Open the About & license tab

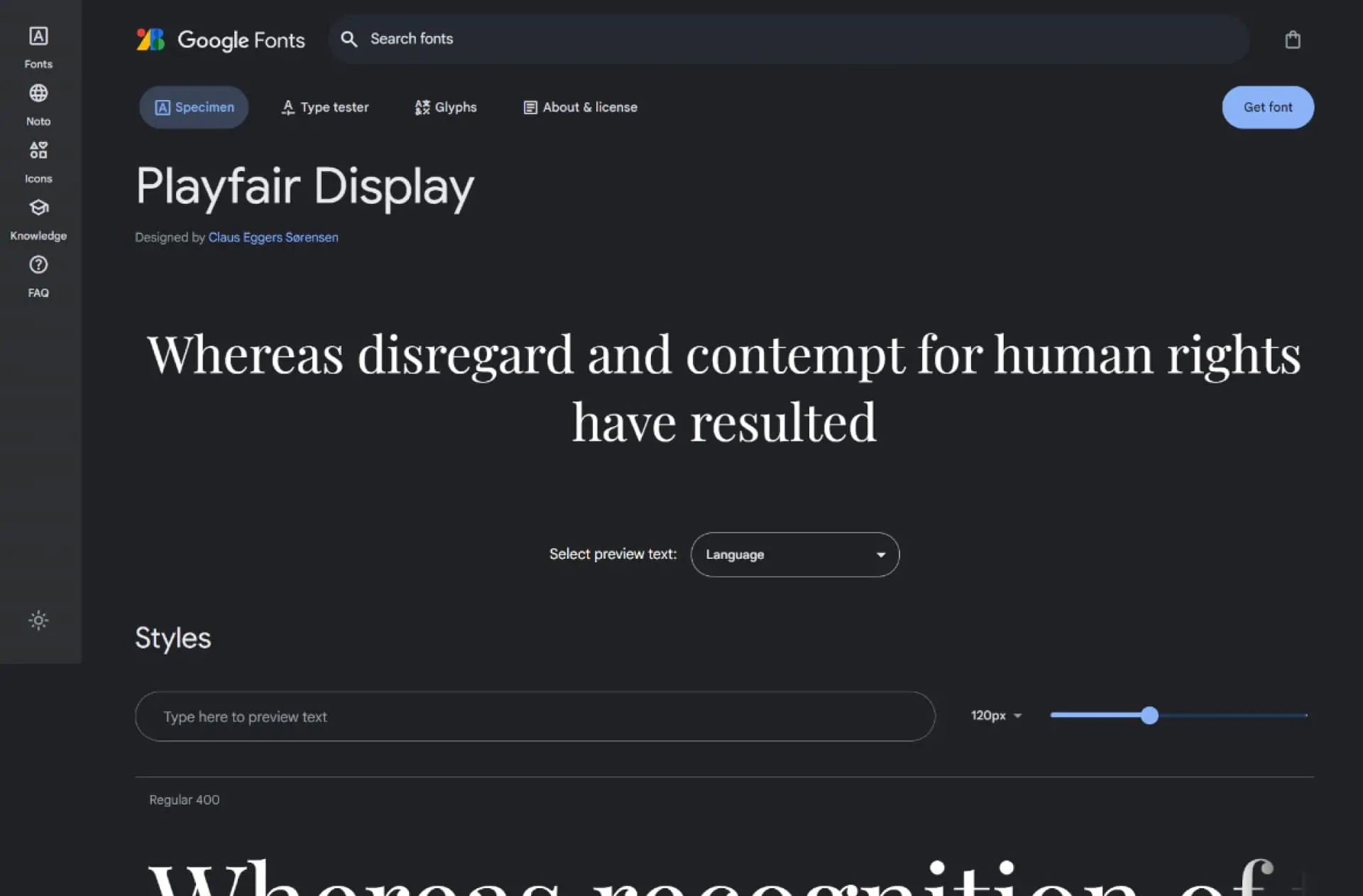580,107
